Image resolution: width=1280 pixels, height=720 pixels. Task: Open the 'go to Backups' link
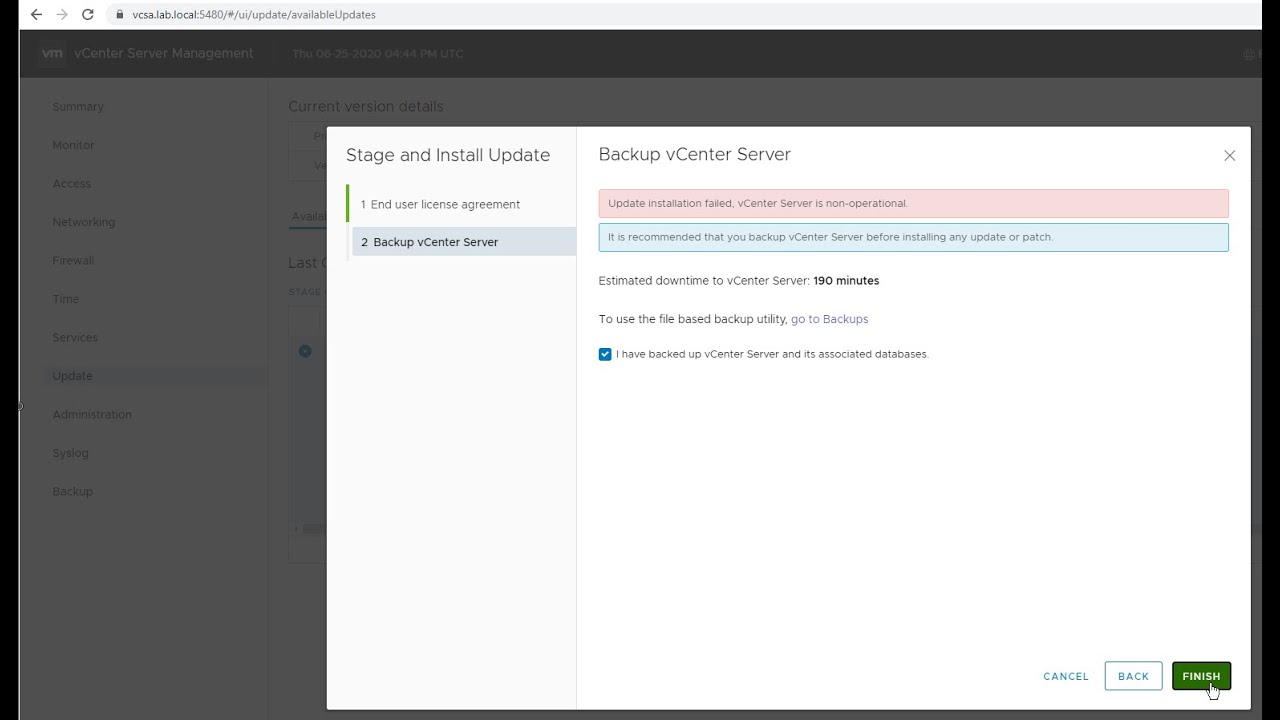829,319
